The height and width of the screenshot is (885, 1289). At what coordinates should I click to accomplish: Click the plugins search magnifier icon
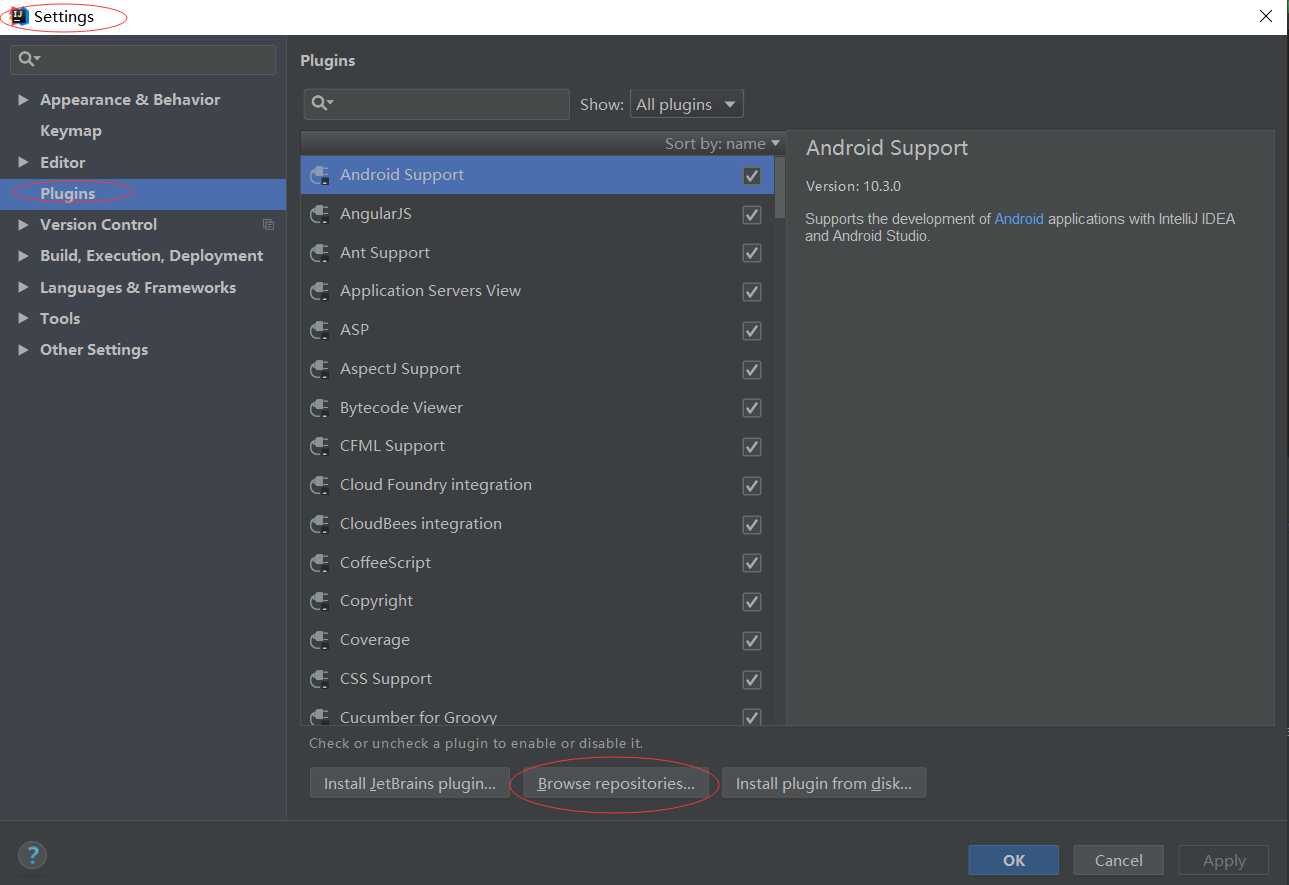point(322,103)
